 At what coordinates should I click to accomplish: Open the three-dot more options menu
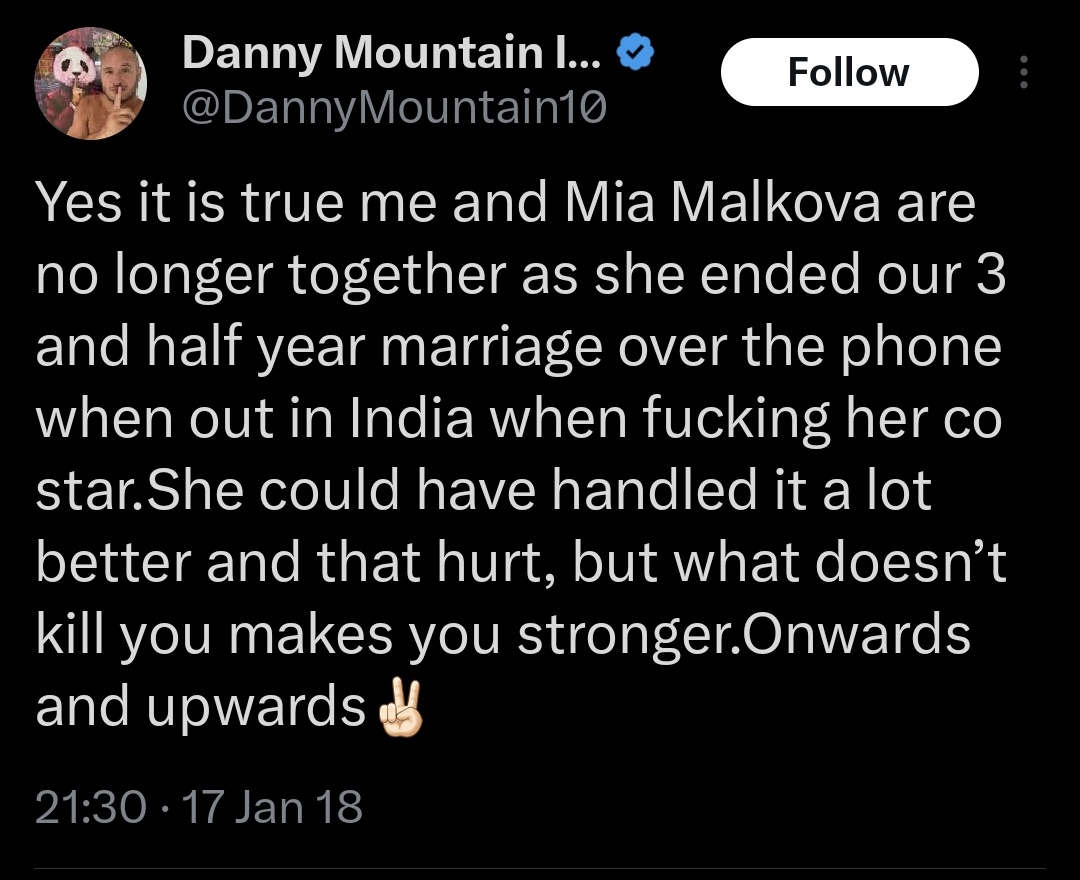coord(1022,72)
